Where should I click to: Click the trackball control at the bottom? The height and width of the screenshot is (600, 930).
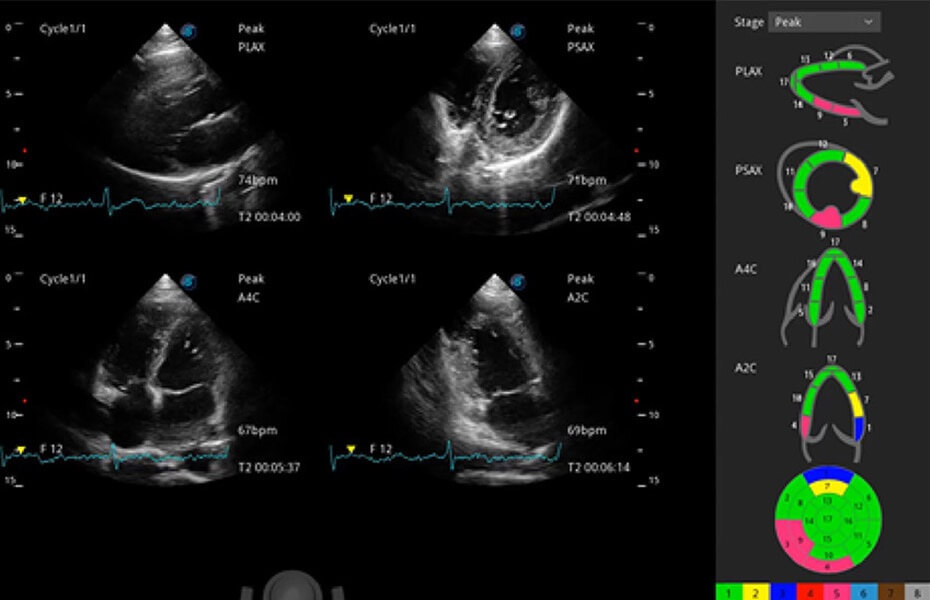tap(294, 586)
